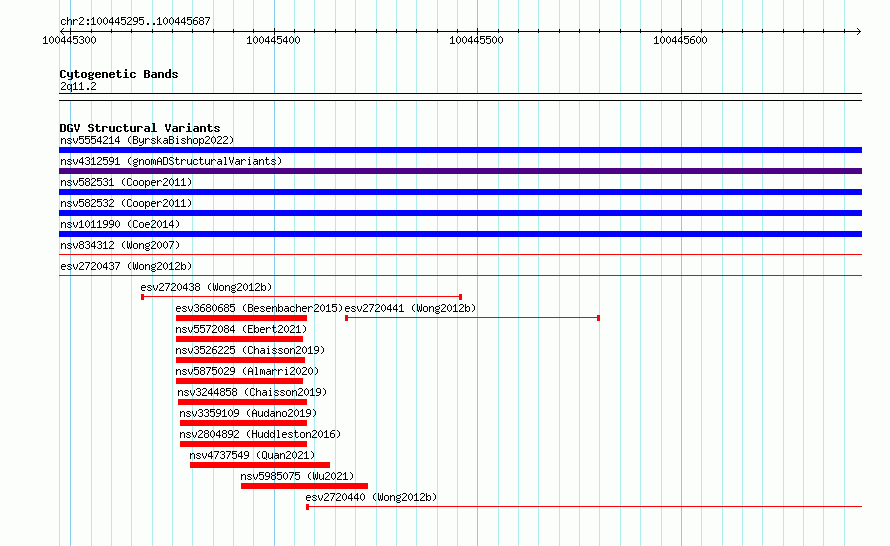
Task: Click the 100445600 ruler label
Action: pyautogui.click(x=680, y=40)
